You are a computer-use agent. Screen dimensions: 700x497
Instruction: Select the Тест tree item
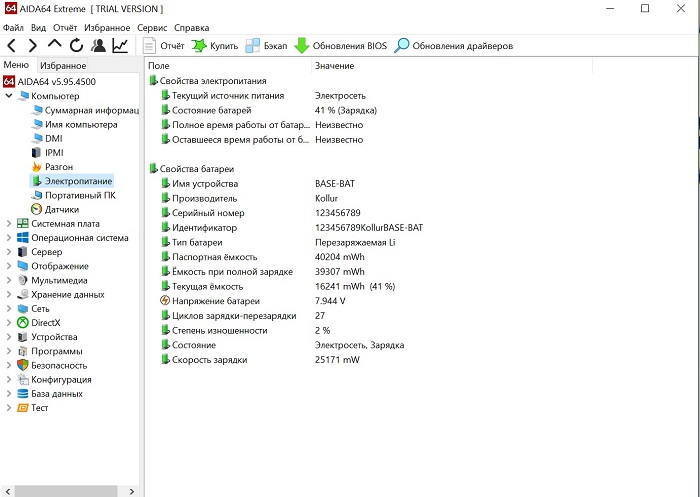coord(32,408)
